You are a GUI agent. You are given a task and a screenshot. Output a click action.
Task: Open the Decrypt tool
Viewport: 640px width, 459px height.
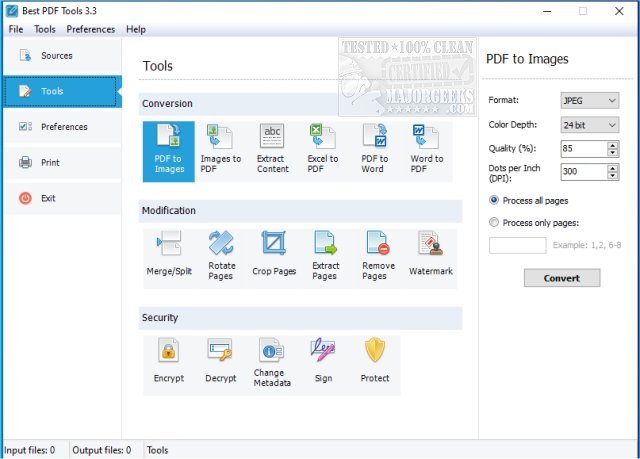(x=220, y=366)
